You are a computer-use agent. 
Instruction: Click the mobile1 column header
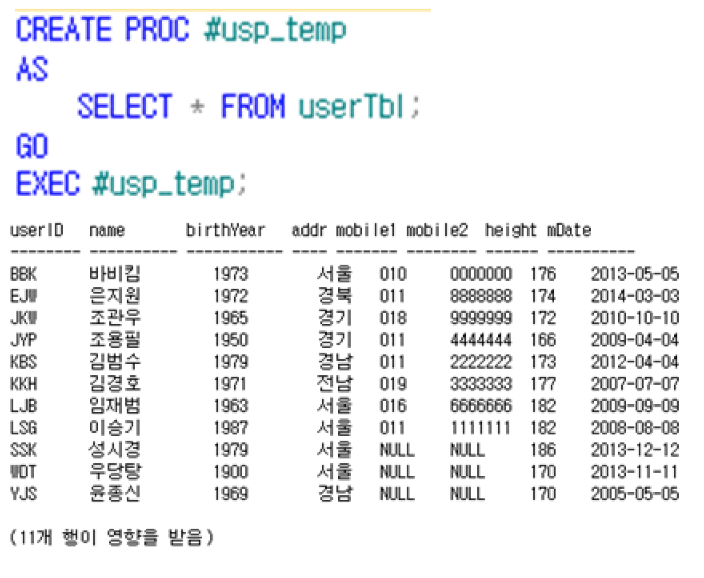(366, 230)
